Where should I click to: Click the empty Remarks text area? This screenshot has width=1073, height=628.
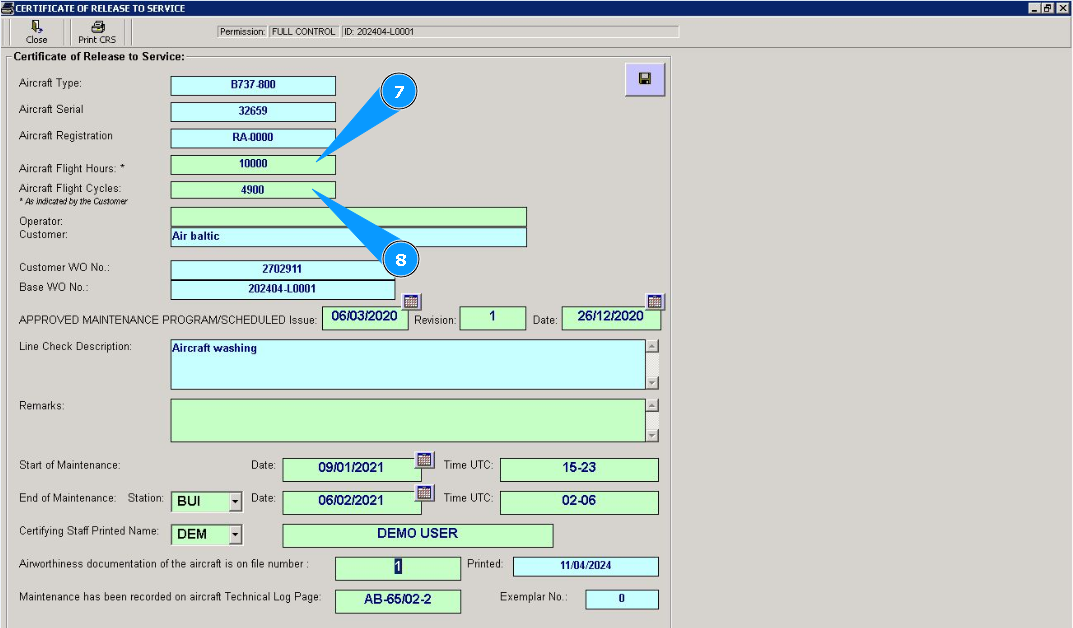(408, 420)
